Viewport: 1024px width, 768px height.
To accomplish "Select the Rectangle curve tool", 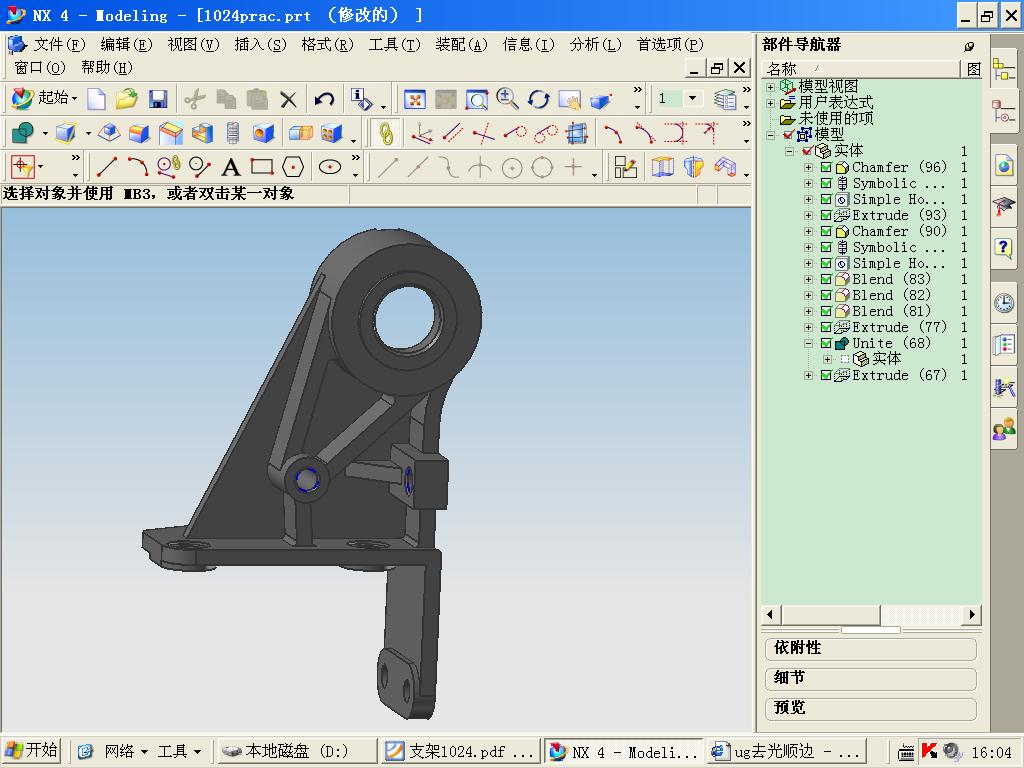I will pyautogui.click(x=262, y=167).
